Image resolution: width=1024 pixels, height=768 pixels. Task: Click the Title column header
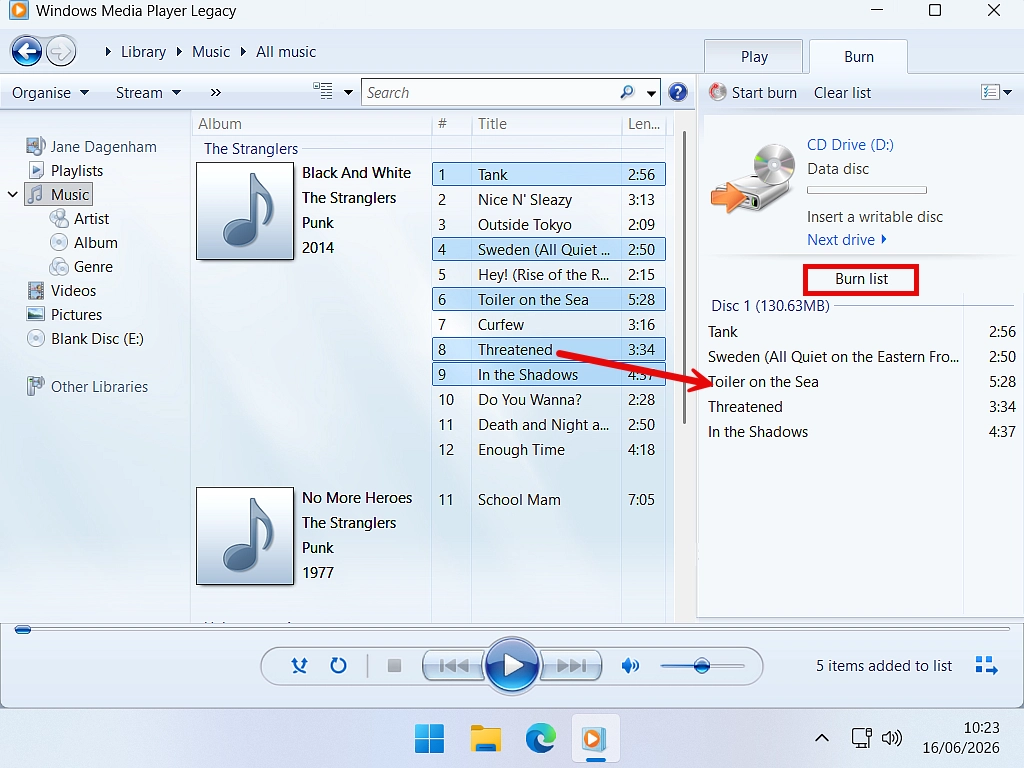[x=546, y=124]
